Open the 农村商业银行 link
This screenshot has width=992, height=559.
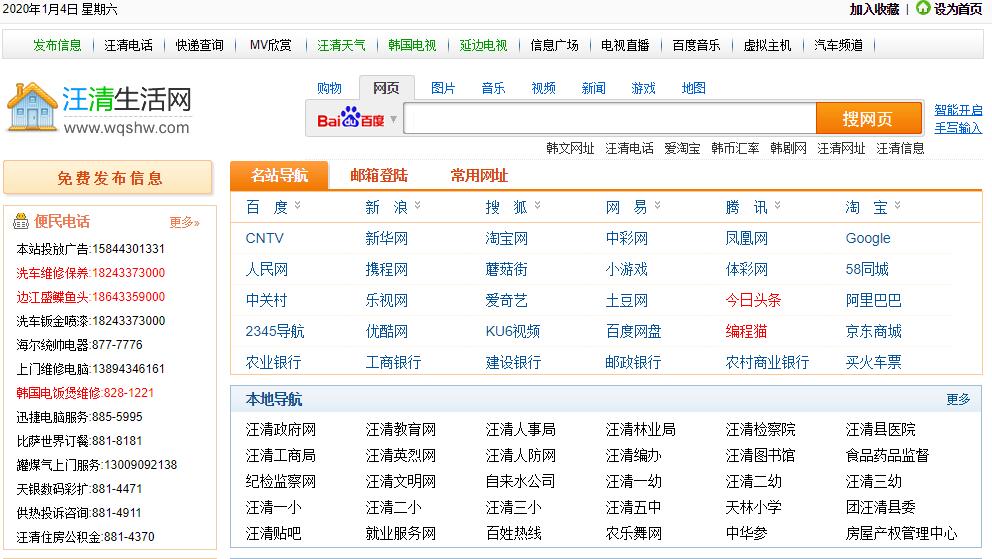[x=767, y=362]
